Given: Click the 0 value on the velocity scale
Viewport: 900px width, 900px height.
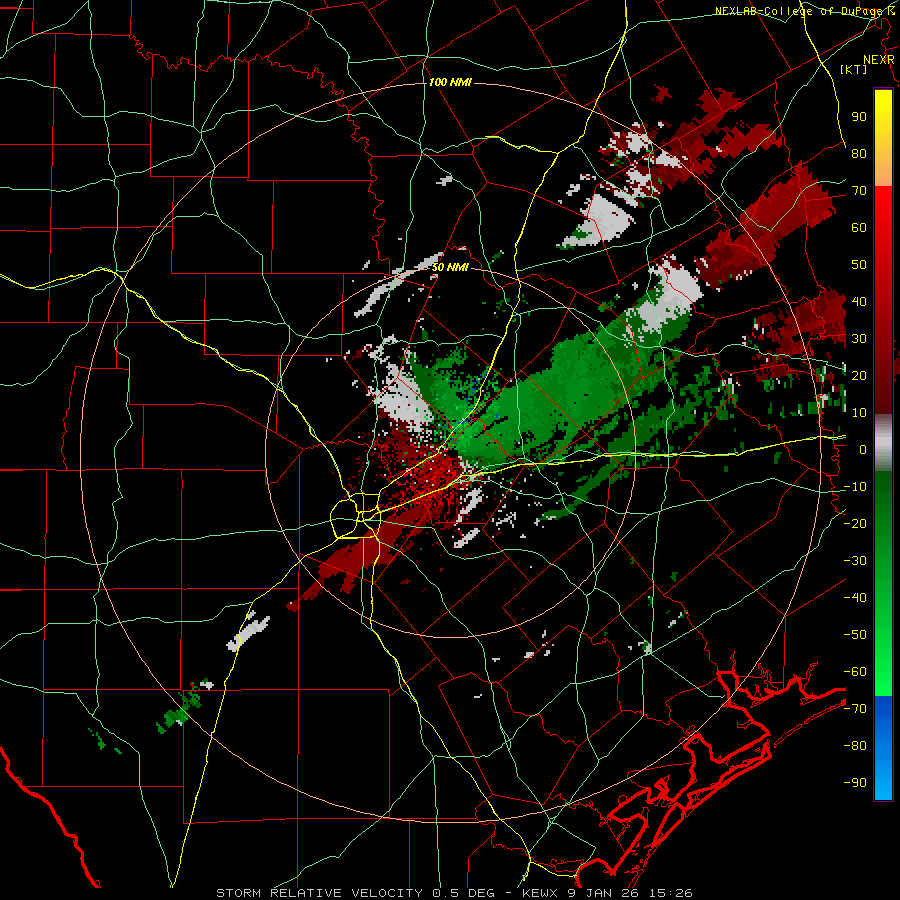Looking at the screenshot, I should [x=863, y=449].
